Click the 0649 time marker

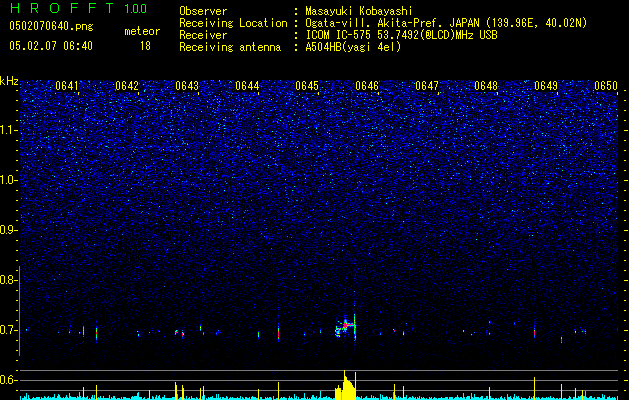(546, 86)
